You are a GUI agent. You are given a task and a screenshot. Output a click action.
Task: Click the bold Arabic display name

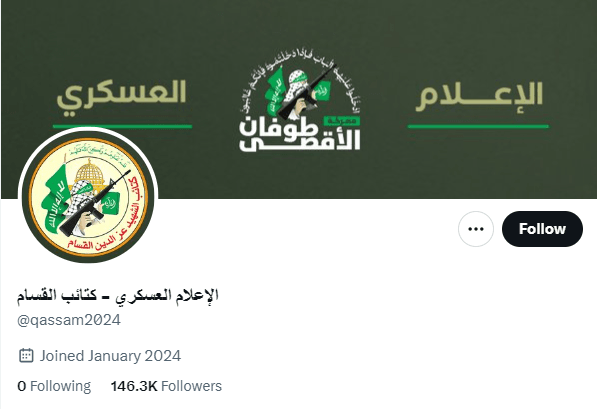click(118, 296)
